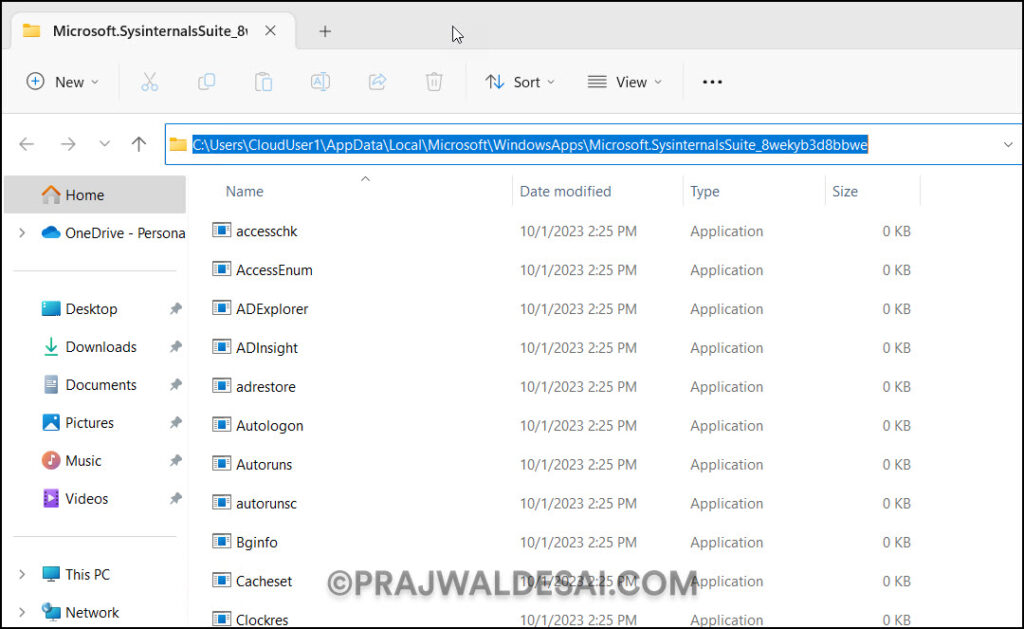Select This PC in navigation pane

click(88, 574)
